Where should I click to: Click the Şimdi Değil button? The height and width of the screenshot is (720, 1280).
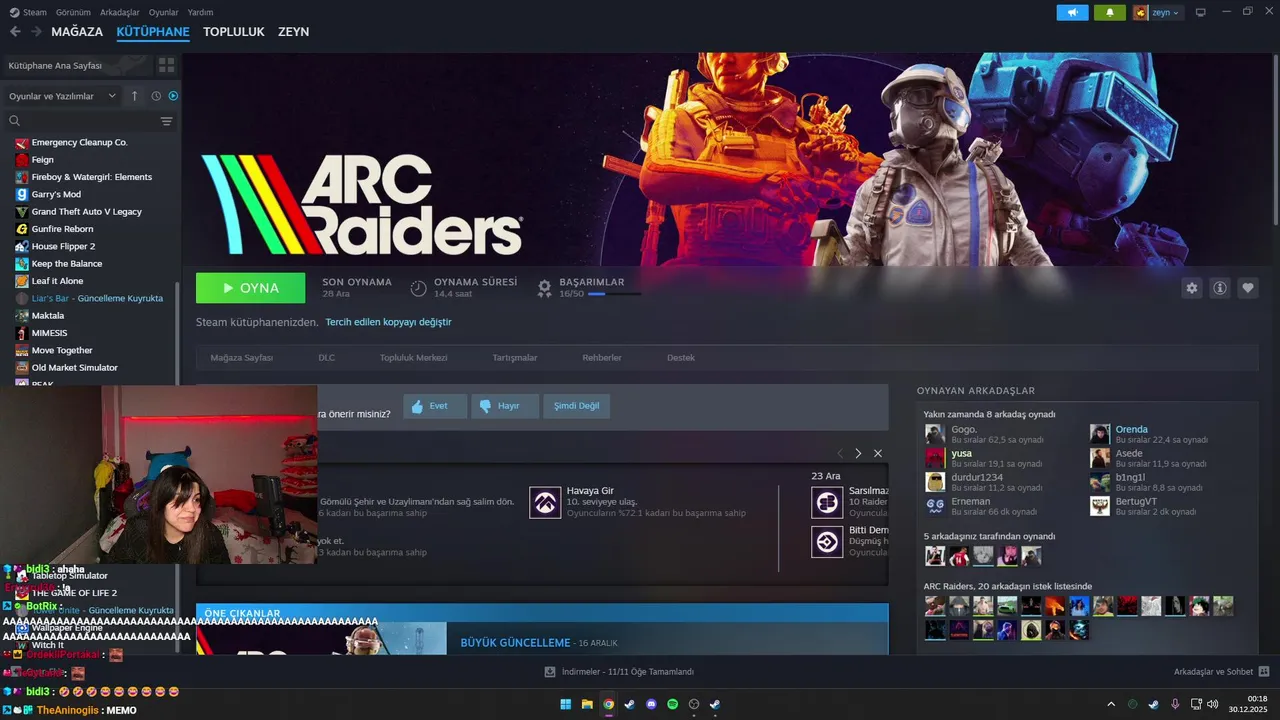577,406
